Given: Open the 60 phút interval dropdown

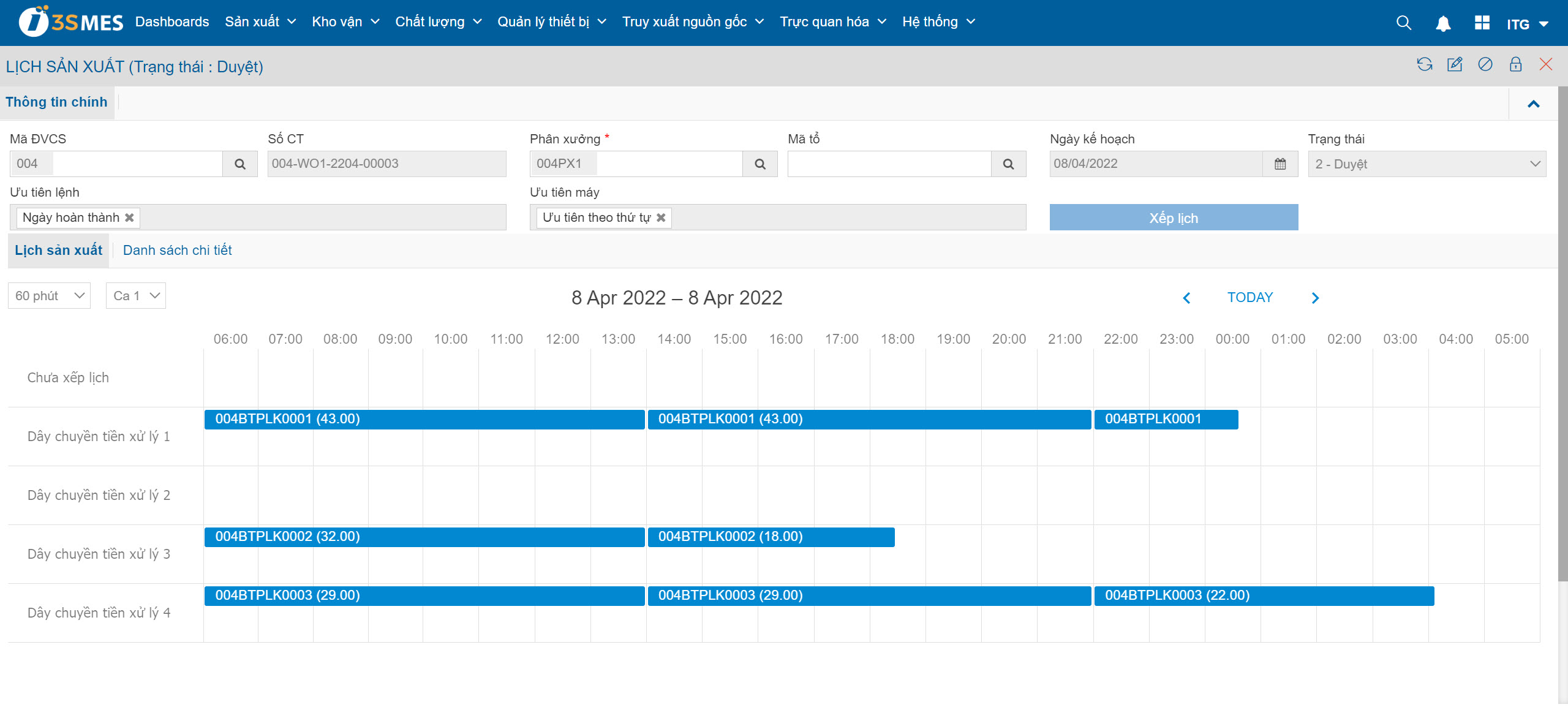Looking at the screenshot, I should coord(49,296).
